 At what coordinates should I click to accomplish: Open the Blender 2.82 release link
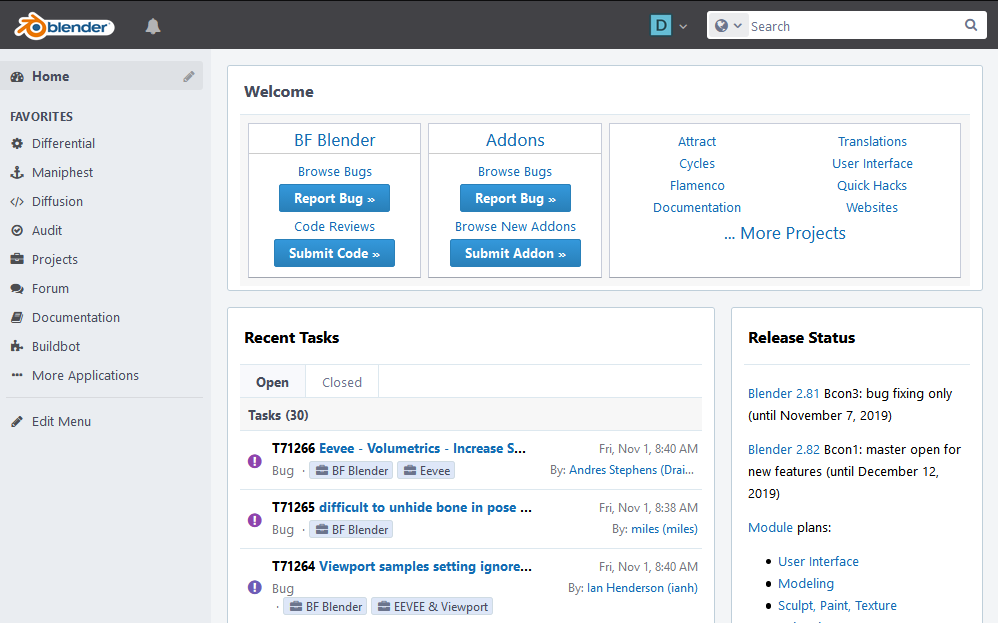pos(784,449)
